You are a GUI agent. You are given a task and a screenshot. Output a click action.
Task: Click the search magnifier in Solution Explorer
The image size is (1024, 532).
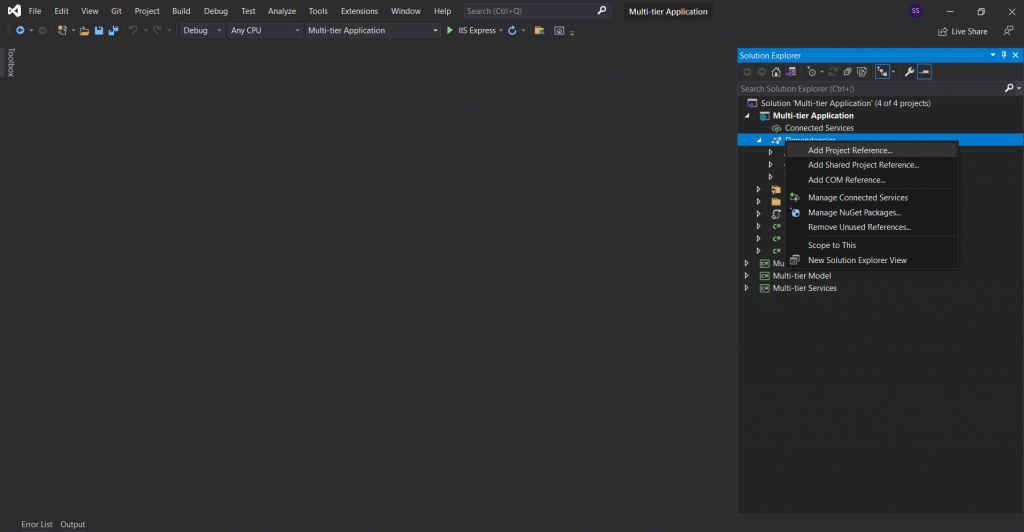click(x=1009, y=88)
